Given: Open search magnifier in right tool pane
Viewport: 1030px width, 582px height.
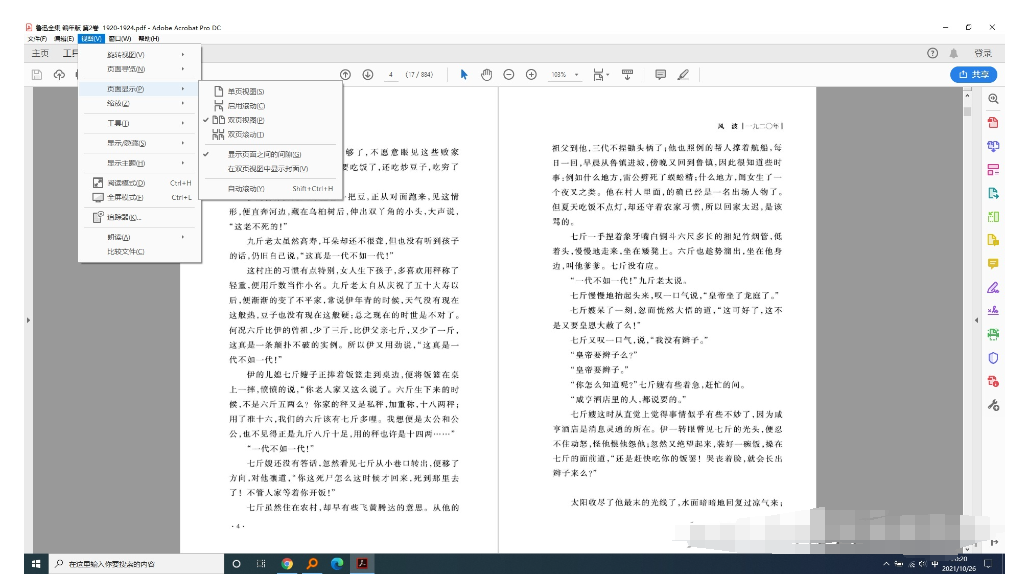Looking at the screenshot, I should click(x=993, y=99).
